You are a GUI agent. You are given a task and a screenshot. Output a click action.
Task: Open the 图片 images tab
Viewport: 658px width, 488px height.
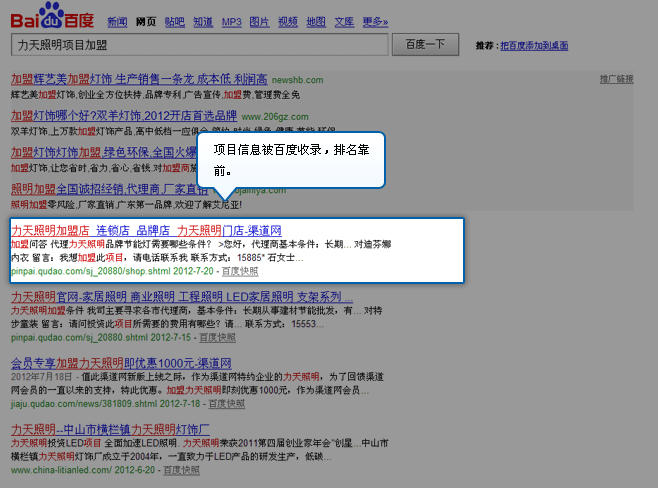point(259,22)
